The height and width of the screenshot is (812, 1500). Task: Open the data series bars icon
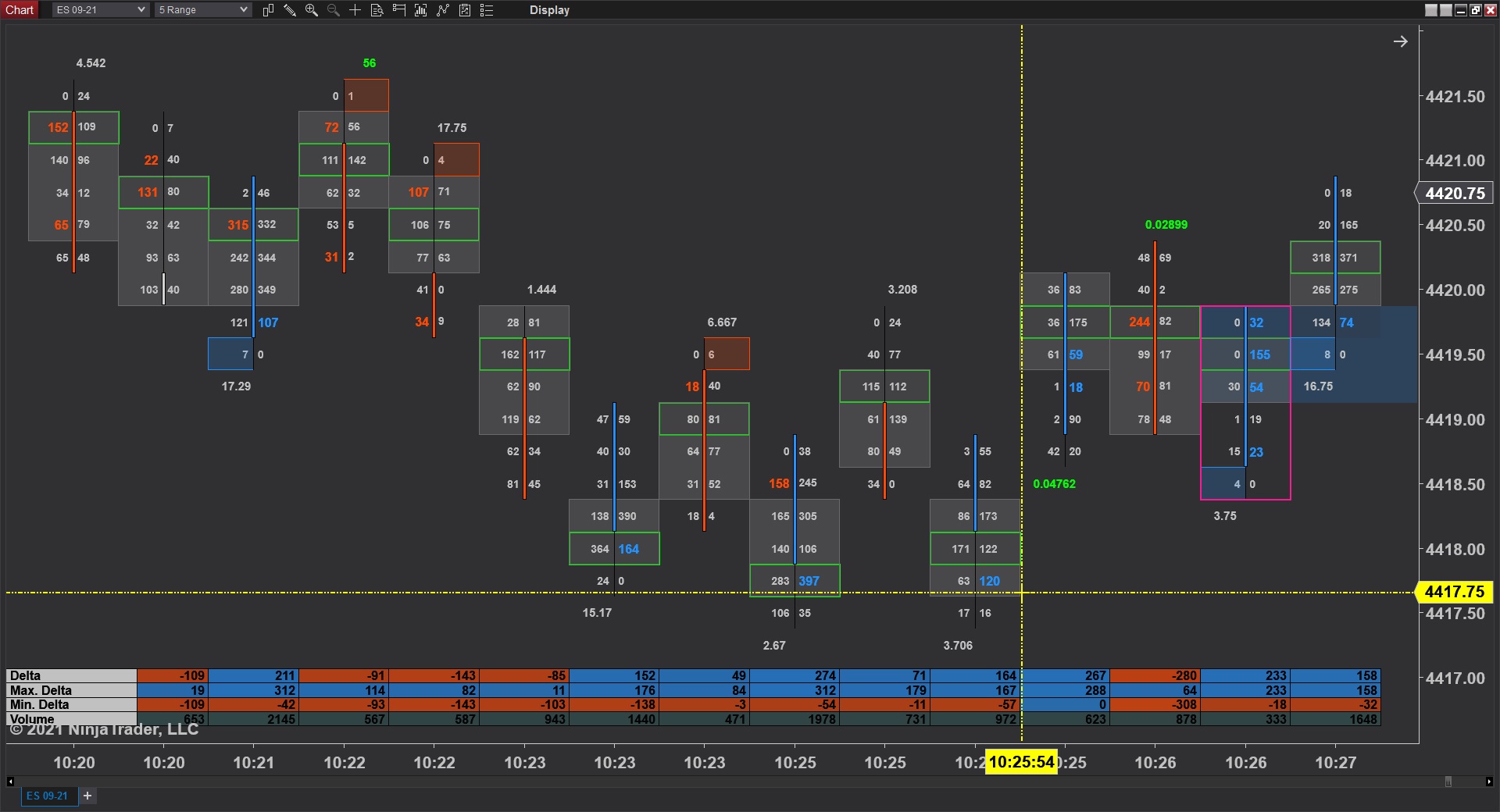pyautogui.click(x=421, y=10)
